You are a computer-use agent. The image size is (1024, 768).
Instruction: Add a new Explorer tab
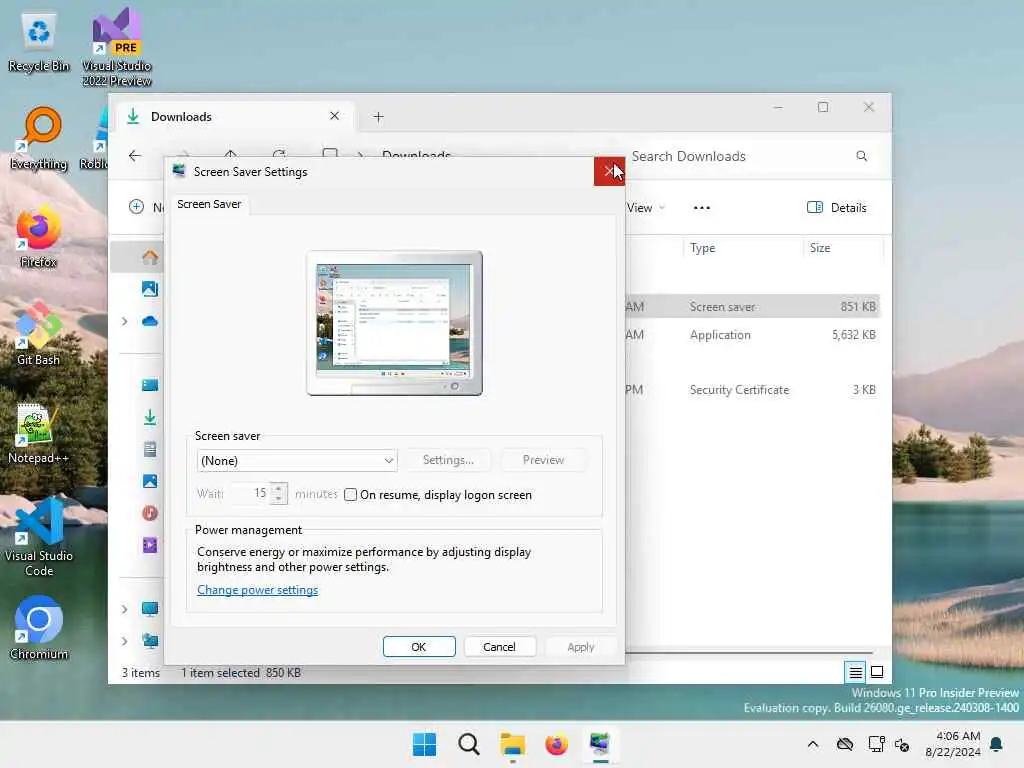point(378,117)
